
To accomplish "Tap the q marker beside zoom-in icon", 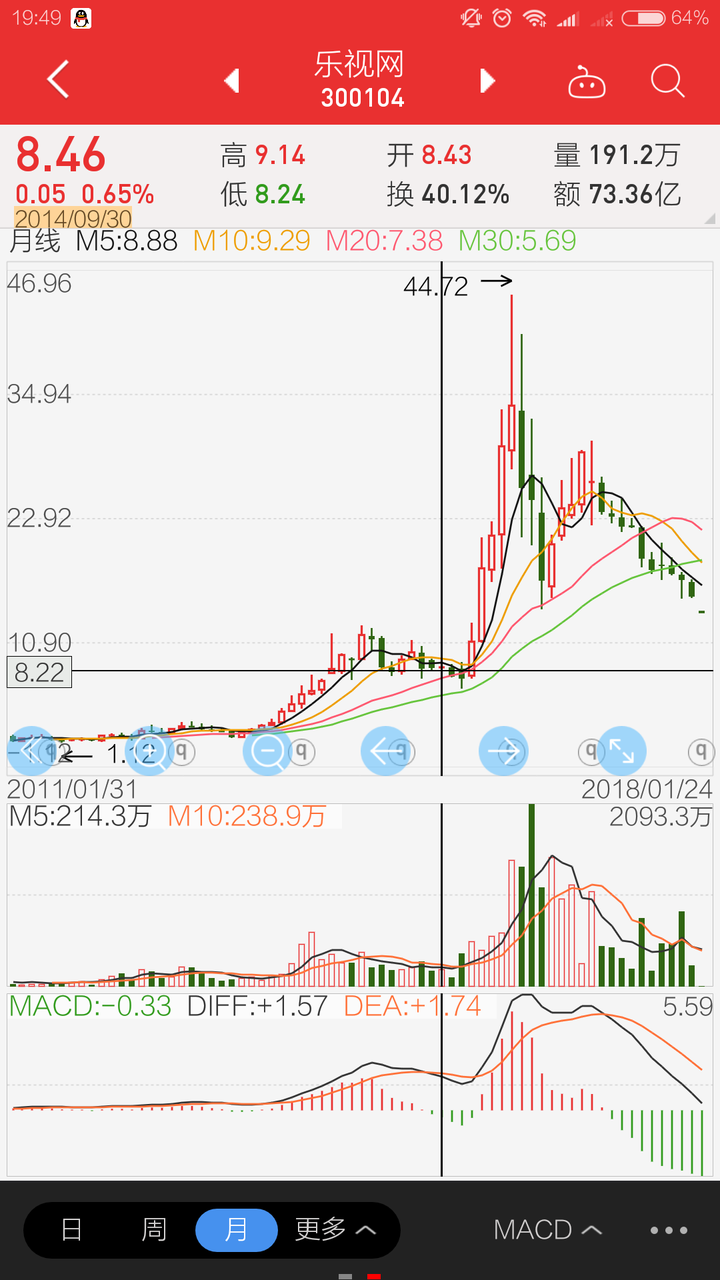I will click(x=183, y=750).
